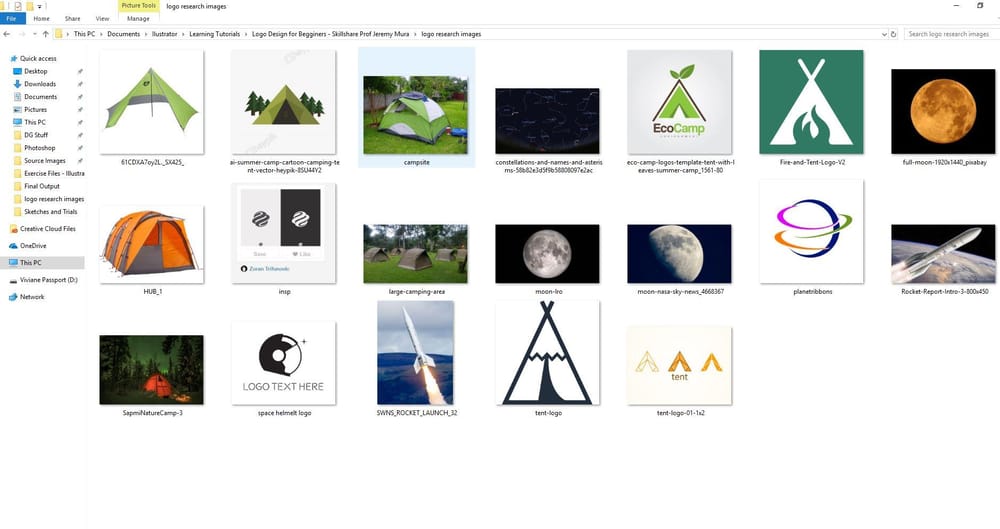Select Desktop in the navigation pane
This screenshot has height=529, width=1000.
tap(36, 71)
